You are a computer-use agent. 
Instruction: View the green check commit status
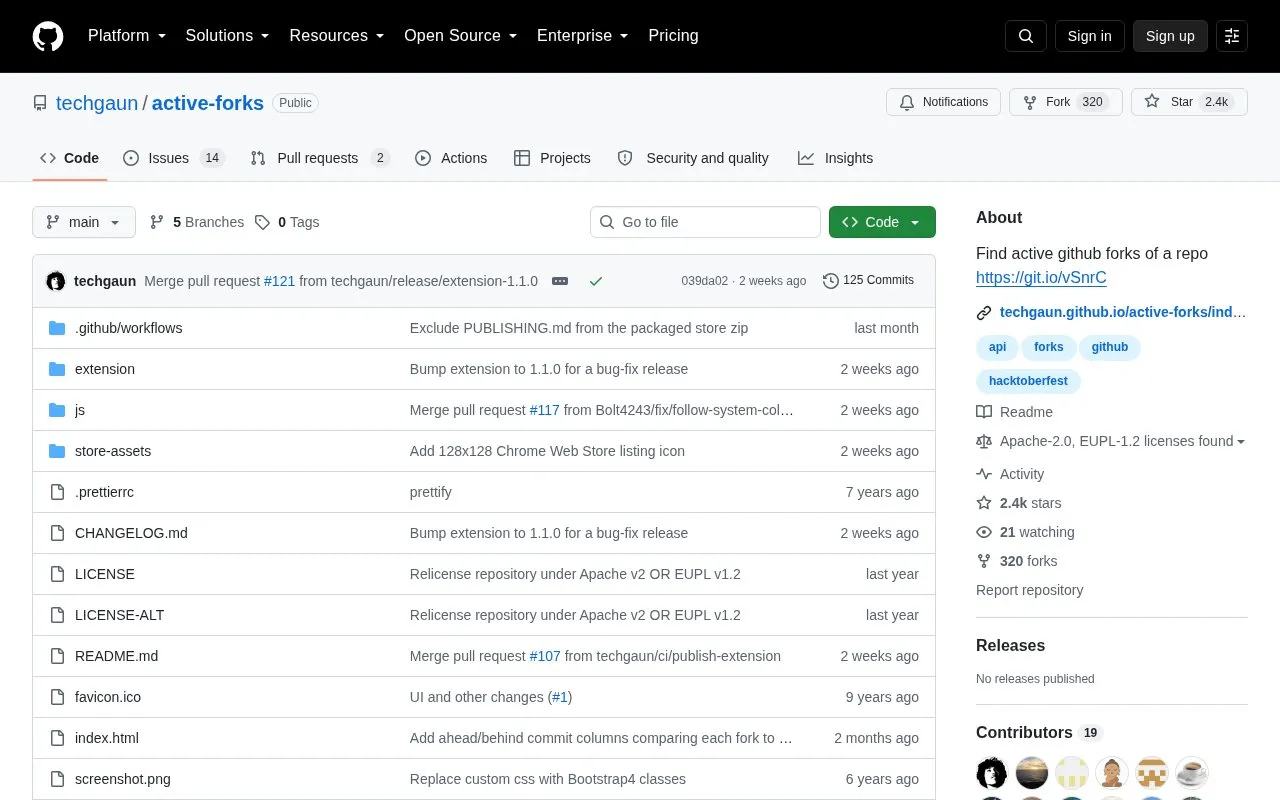[596, 281]
